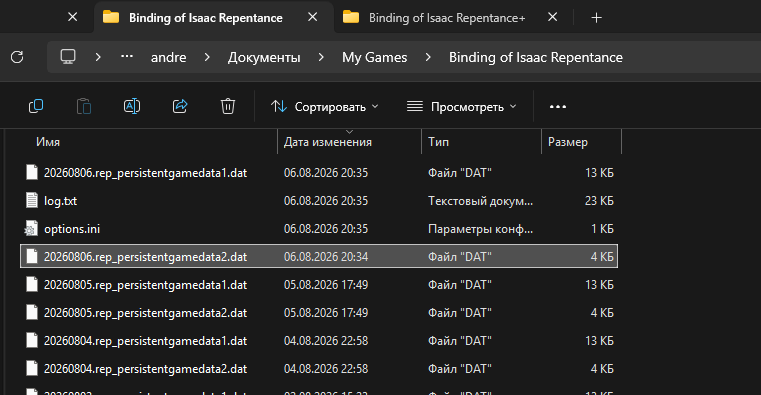This screenshot has height=395, width=761.
Task: Switch to Binding of Isaac Repentance+ tab
Action: pos(434,18)
